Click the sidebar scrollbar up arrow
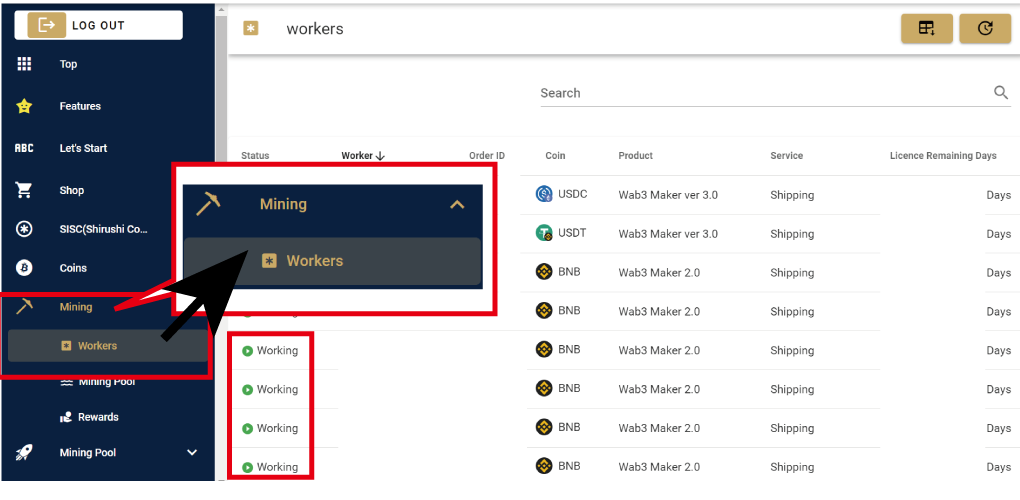This screenshot has width=1020, height=500. tap(221, 9)
